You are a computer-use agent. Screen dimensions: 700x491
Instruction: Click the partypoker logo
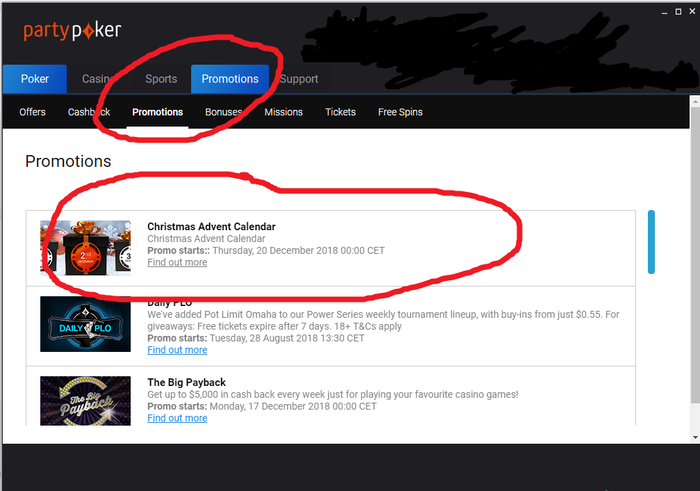click(72, 31)
